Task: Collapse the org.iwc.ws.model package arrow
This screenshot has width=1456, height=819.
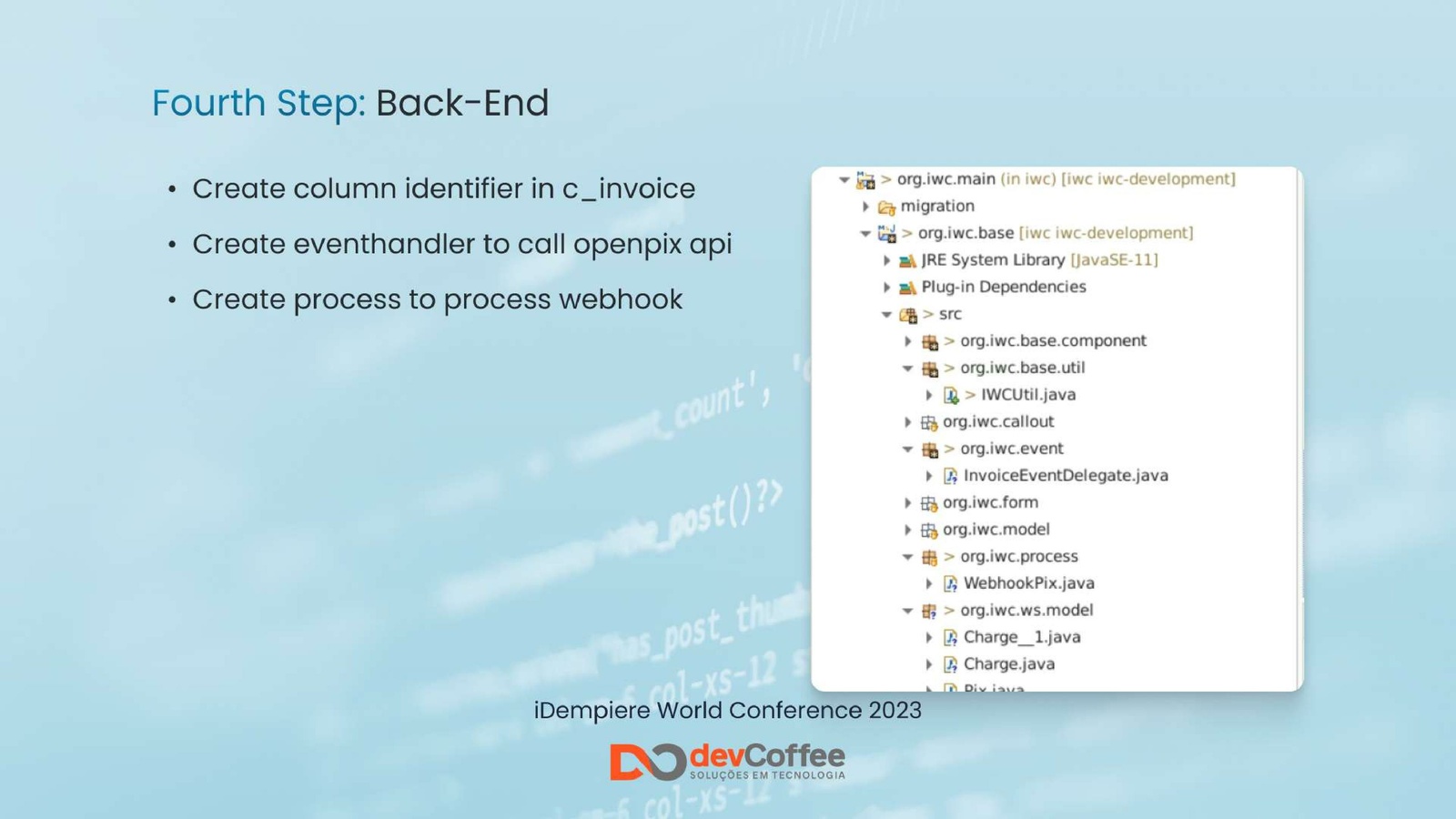Action: 907,611
